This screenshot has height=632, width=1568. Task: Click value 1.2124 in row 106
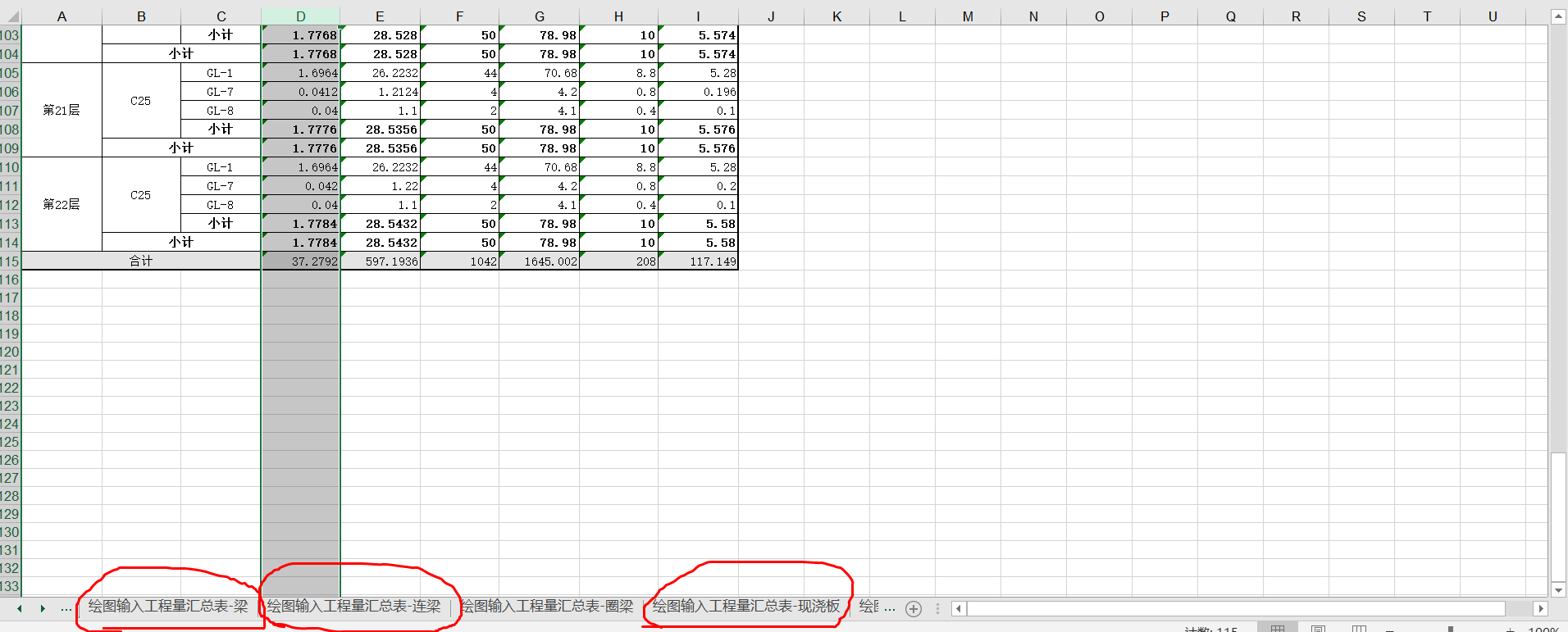tap(380, 92)
